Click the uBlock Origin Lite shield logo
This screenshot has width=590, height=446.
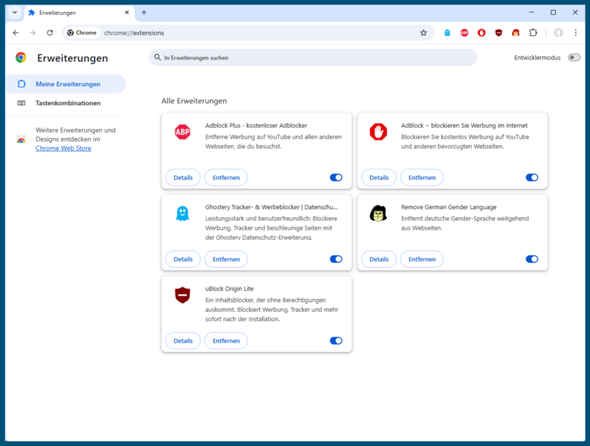coord(182,295)
